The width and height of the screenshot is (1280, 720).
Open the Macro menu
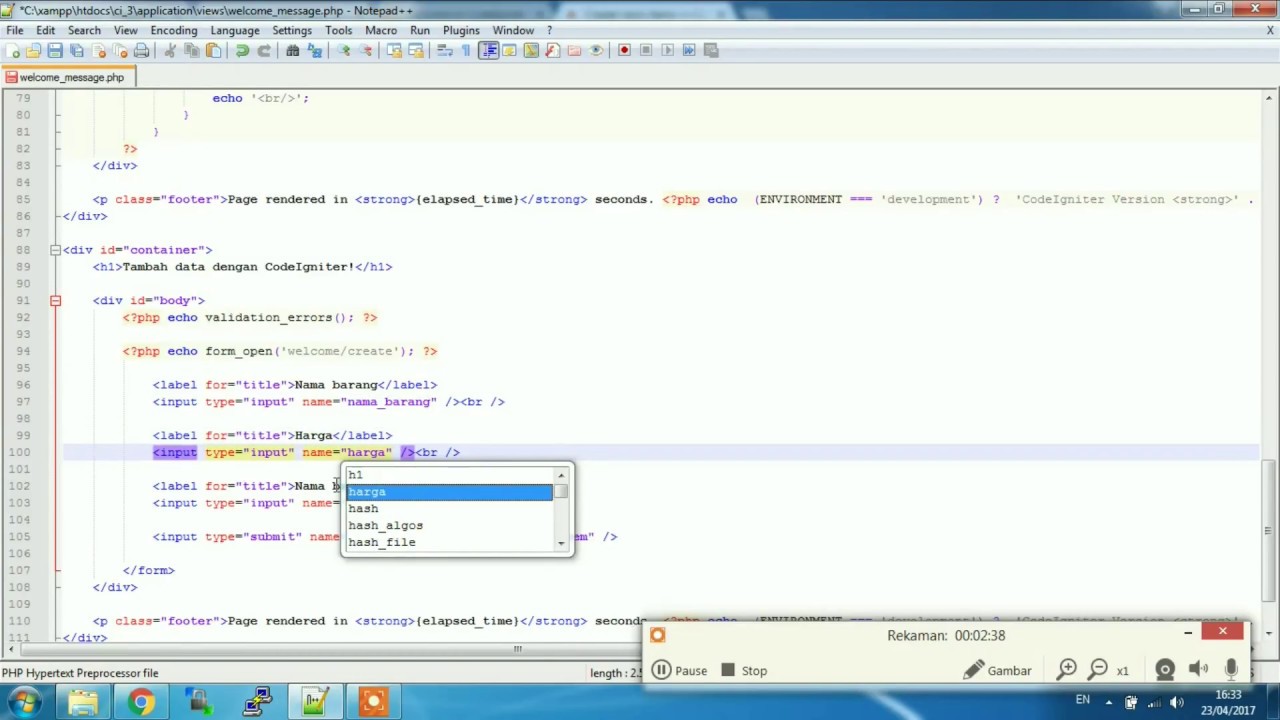(x=381, y=30)
